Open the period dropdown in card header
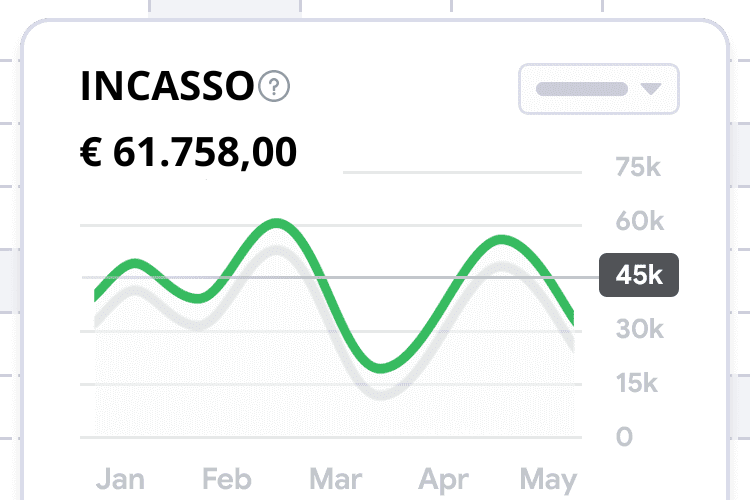 coord(599,89)
